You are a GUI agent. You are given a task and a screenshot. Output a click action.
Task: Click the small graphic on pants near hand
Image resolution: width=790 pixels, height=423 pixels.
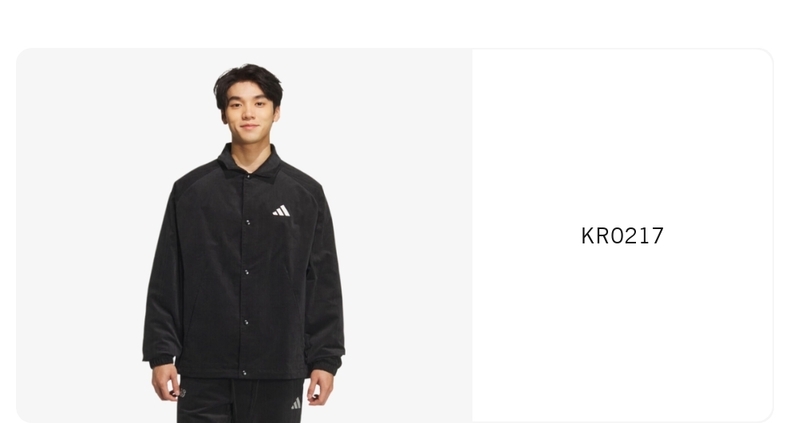pos(182,393)
